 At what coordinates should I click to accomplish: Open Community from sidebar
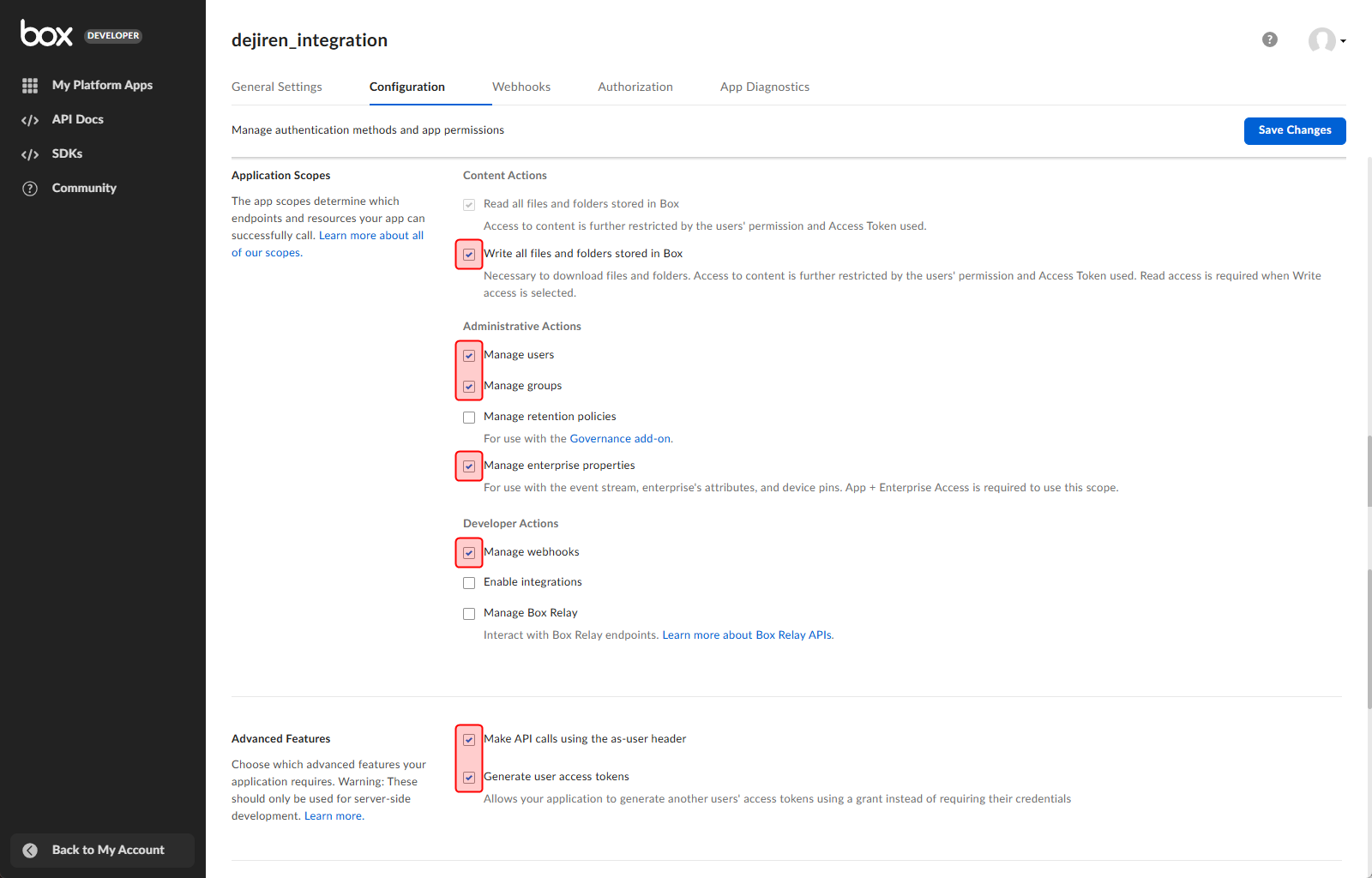click(84, 188)
